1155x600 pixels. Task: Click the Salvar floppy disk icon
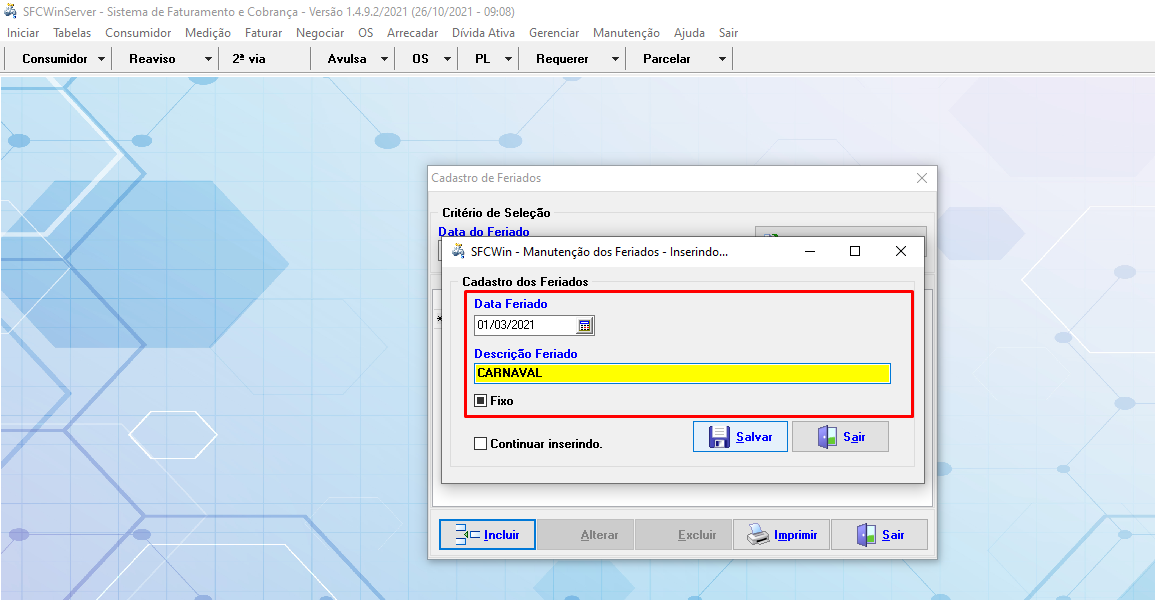719,437
